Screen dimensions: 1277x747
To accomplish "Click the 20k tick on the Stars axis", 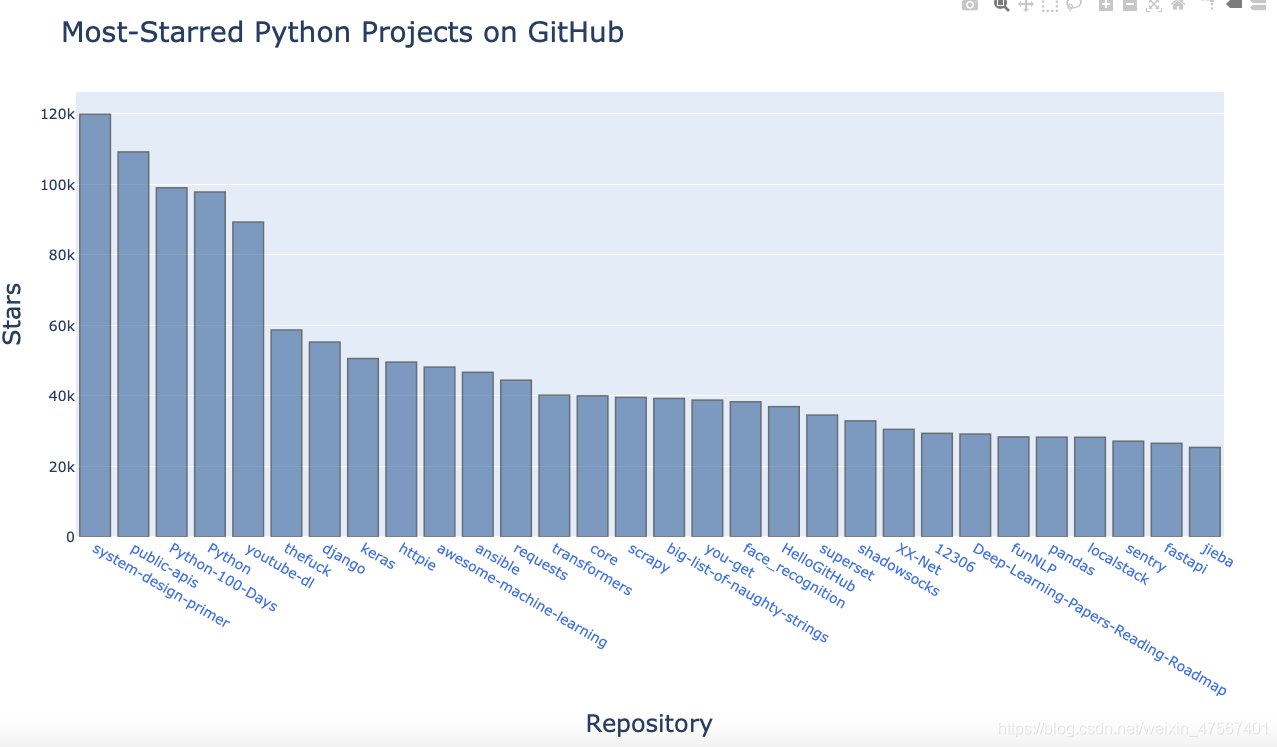I will pyautogui.click(x=60, y=467).
